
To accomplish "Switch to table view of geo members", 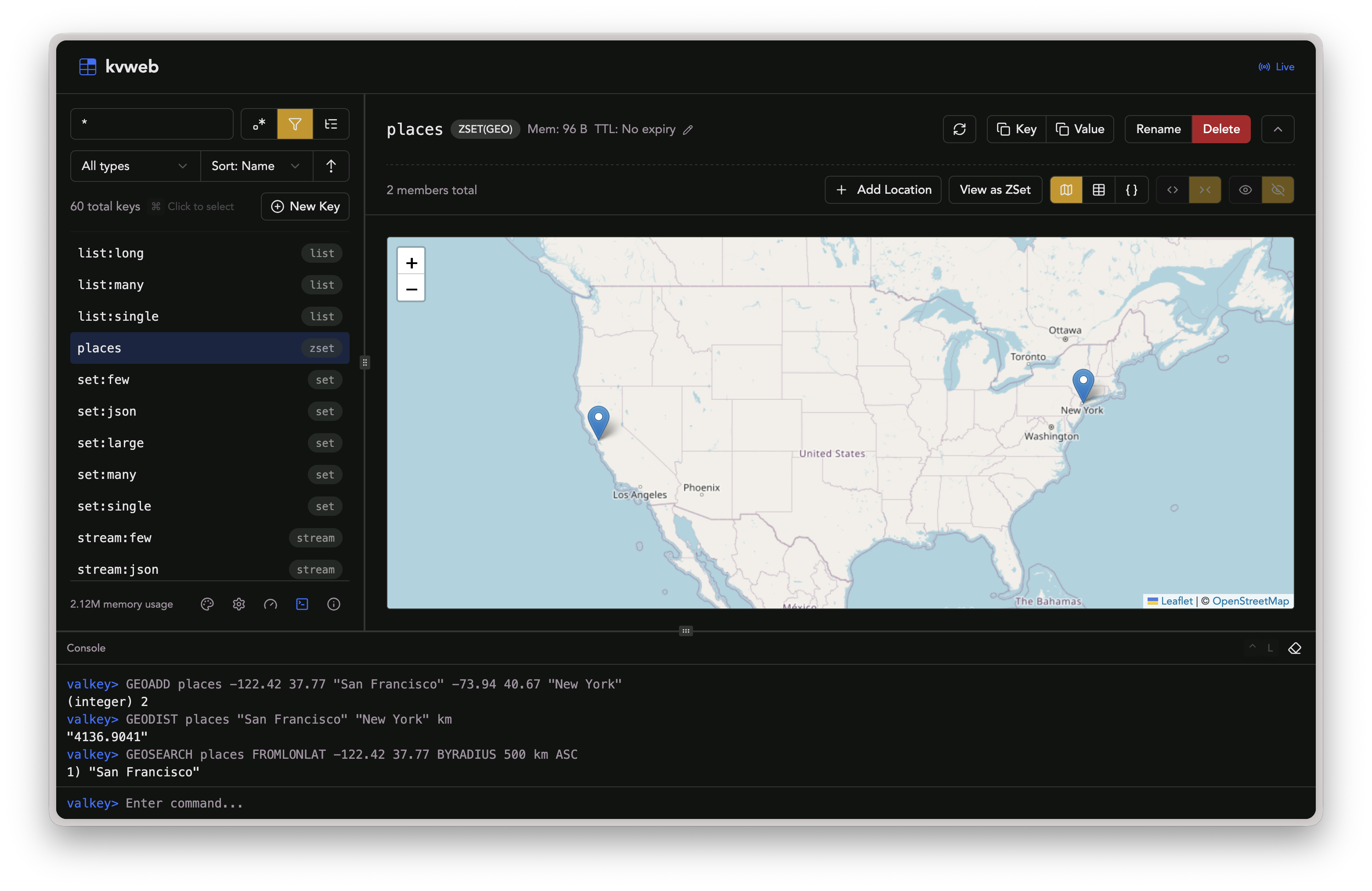I will click(1098, 190).
